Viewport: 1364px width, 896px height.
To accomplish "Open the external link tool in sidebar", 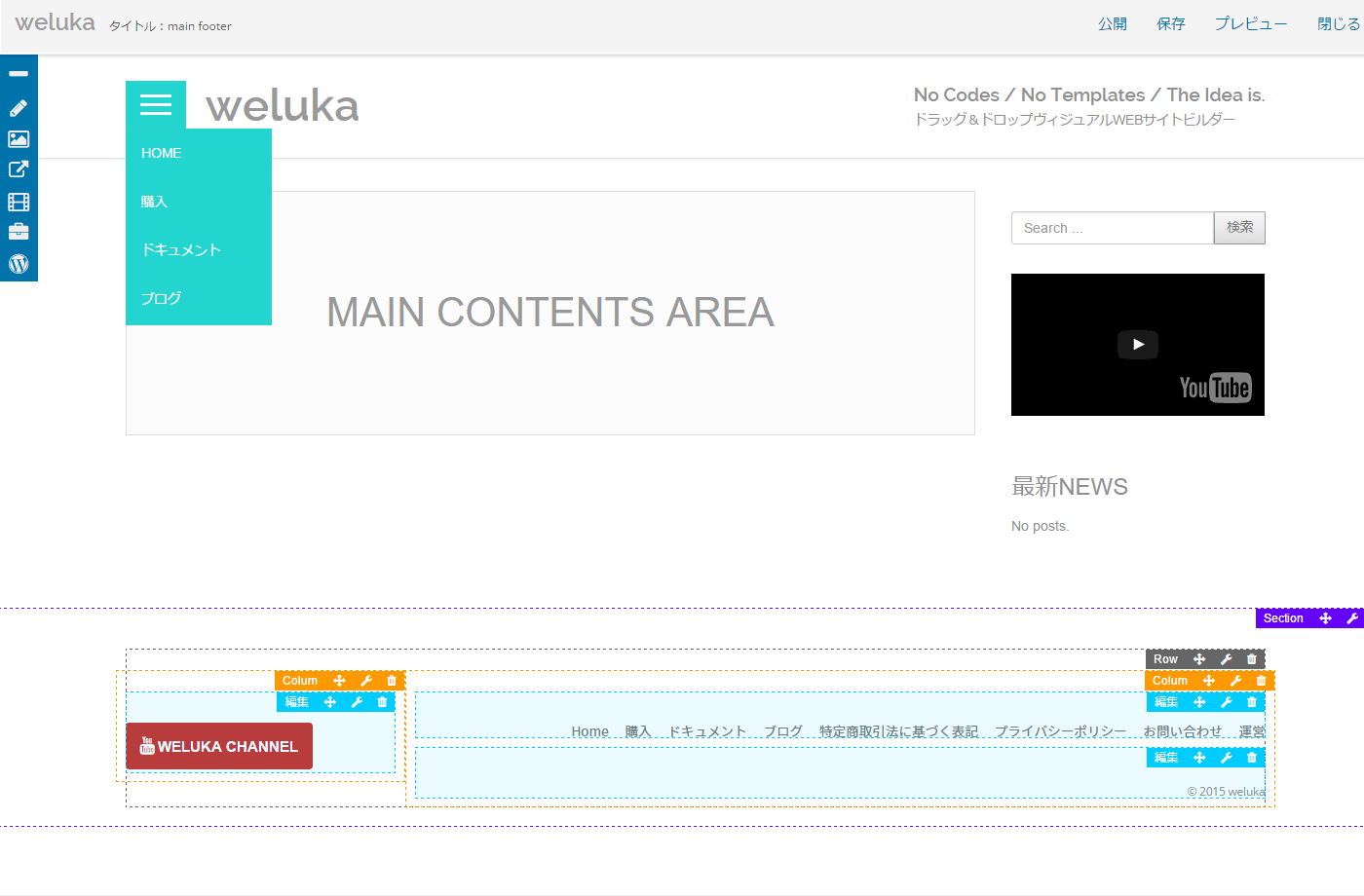I will click(19, 169).
